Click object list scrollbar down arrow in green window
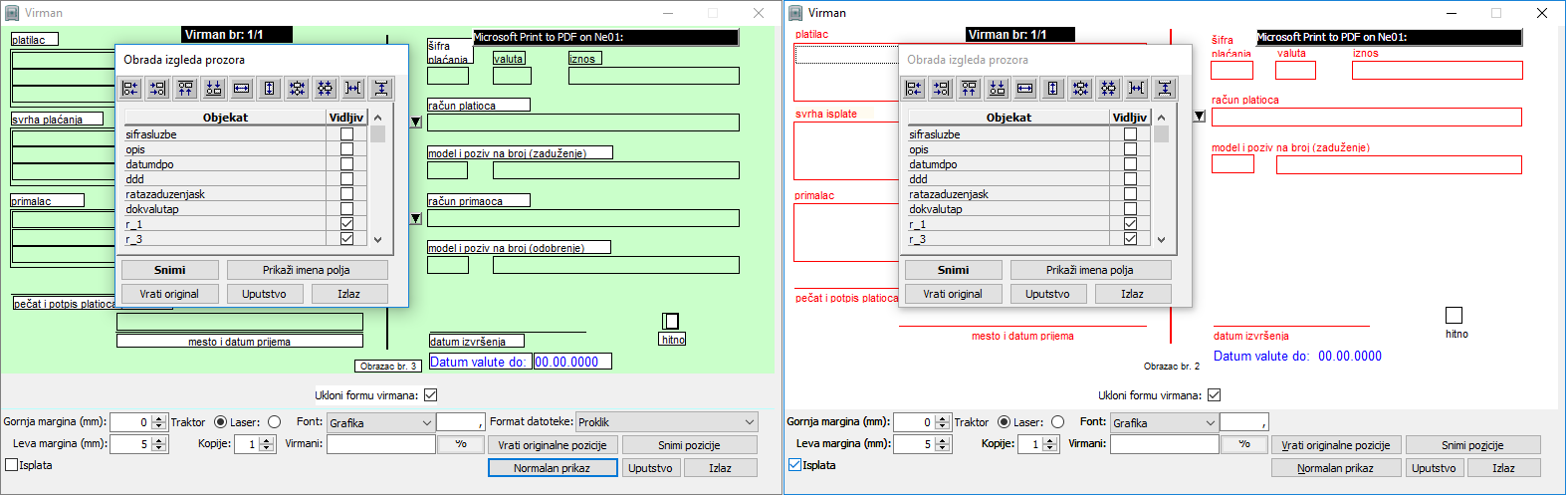Image resolution: width=1568 pixels, height=495 pixels. (x=378, y=240)
